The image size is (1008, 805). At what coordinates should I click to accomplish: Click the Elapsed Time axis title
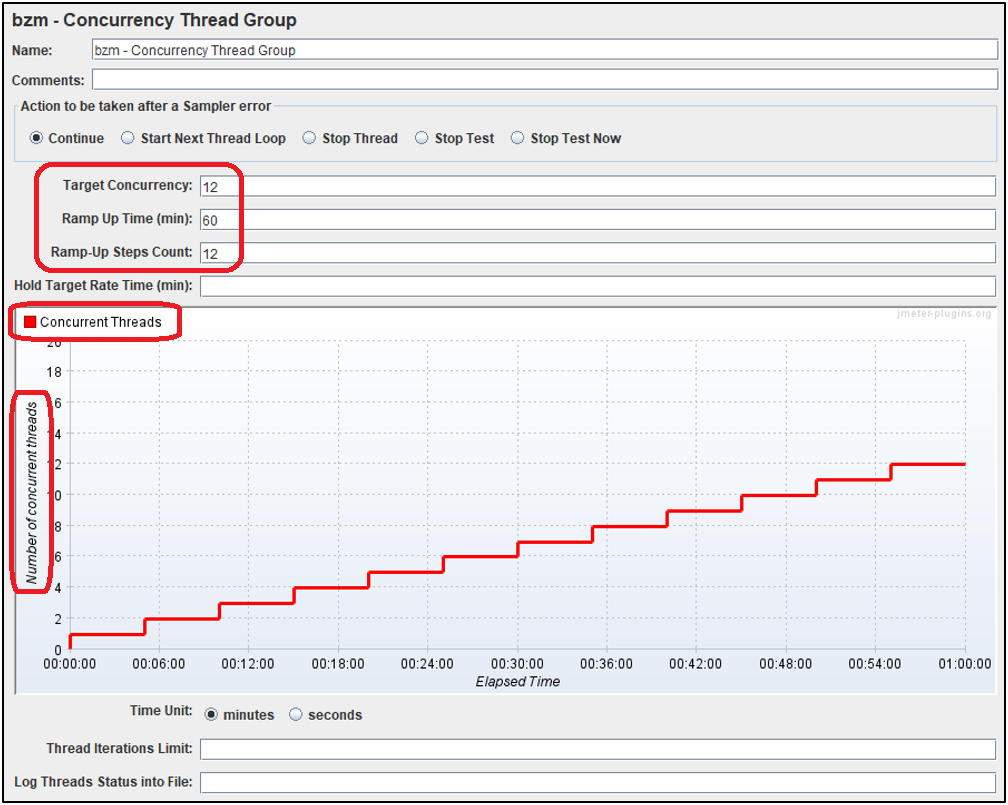tap(518, 682)
